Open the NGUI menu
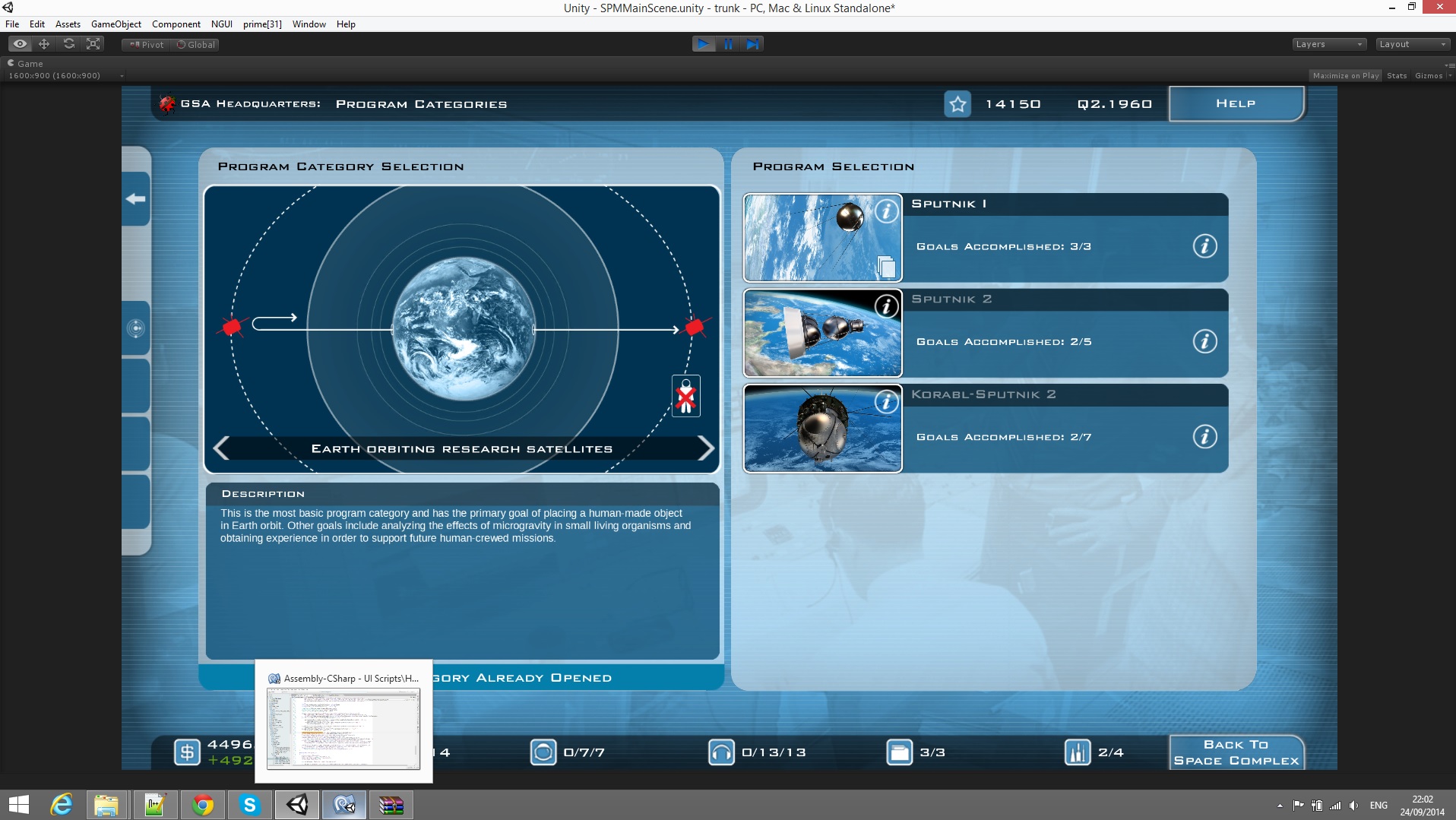The width and height of the screenshot is (1456, 820). 221,24
